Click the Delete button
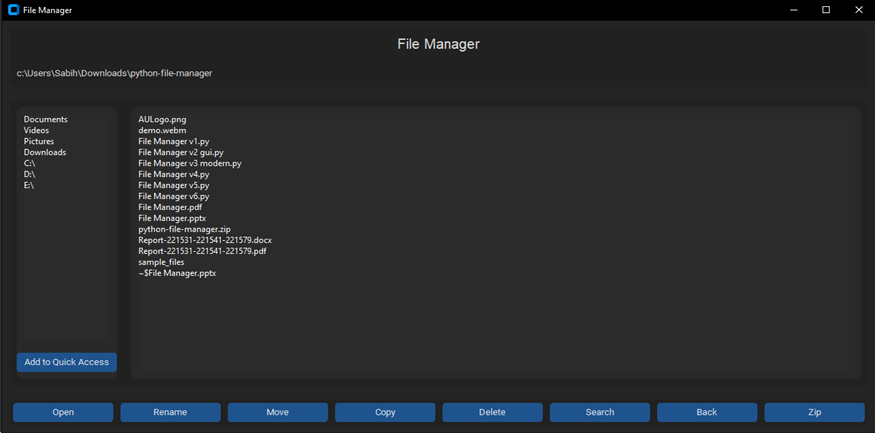875x433 pixels. tap(492, 412)
